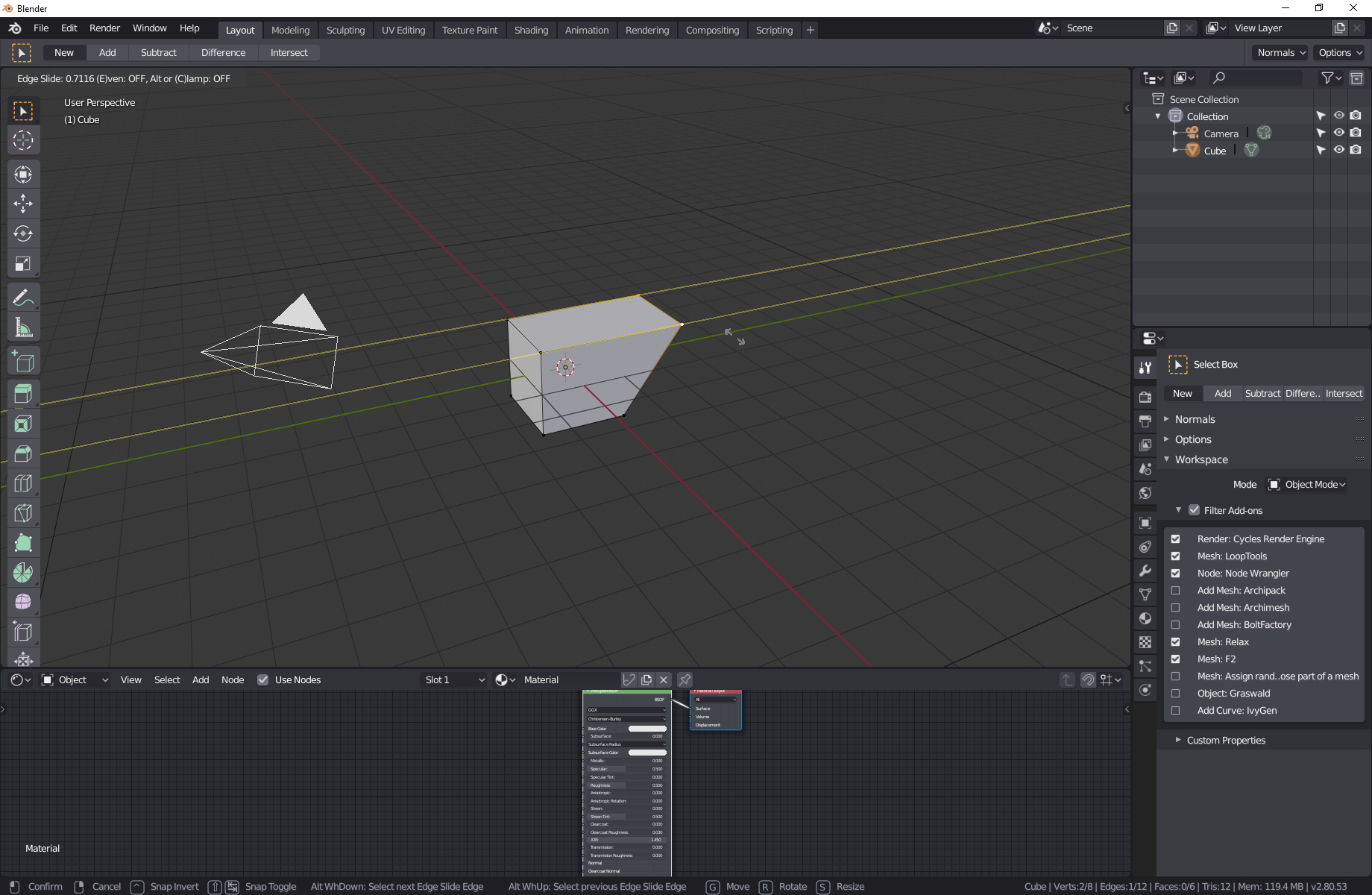Open the Render menu
The height and width of the screenshot is (895, 1372).
click(x=104, y=28)
